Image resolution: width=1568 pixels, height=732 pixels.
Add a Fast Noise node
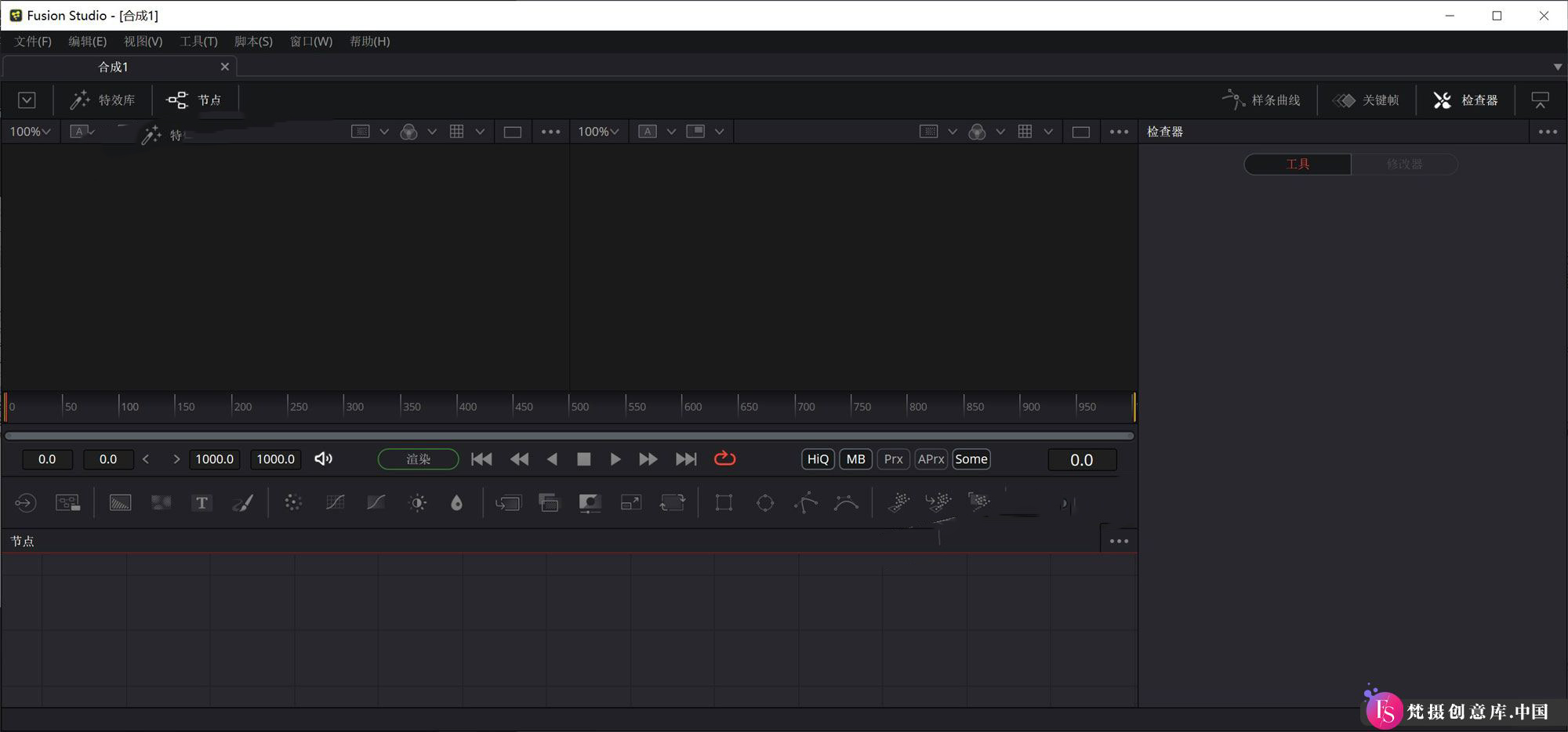(162, 503)
